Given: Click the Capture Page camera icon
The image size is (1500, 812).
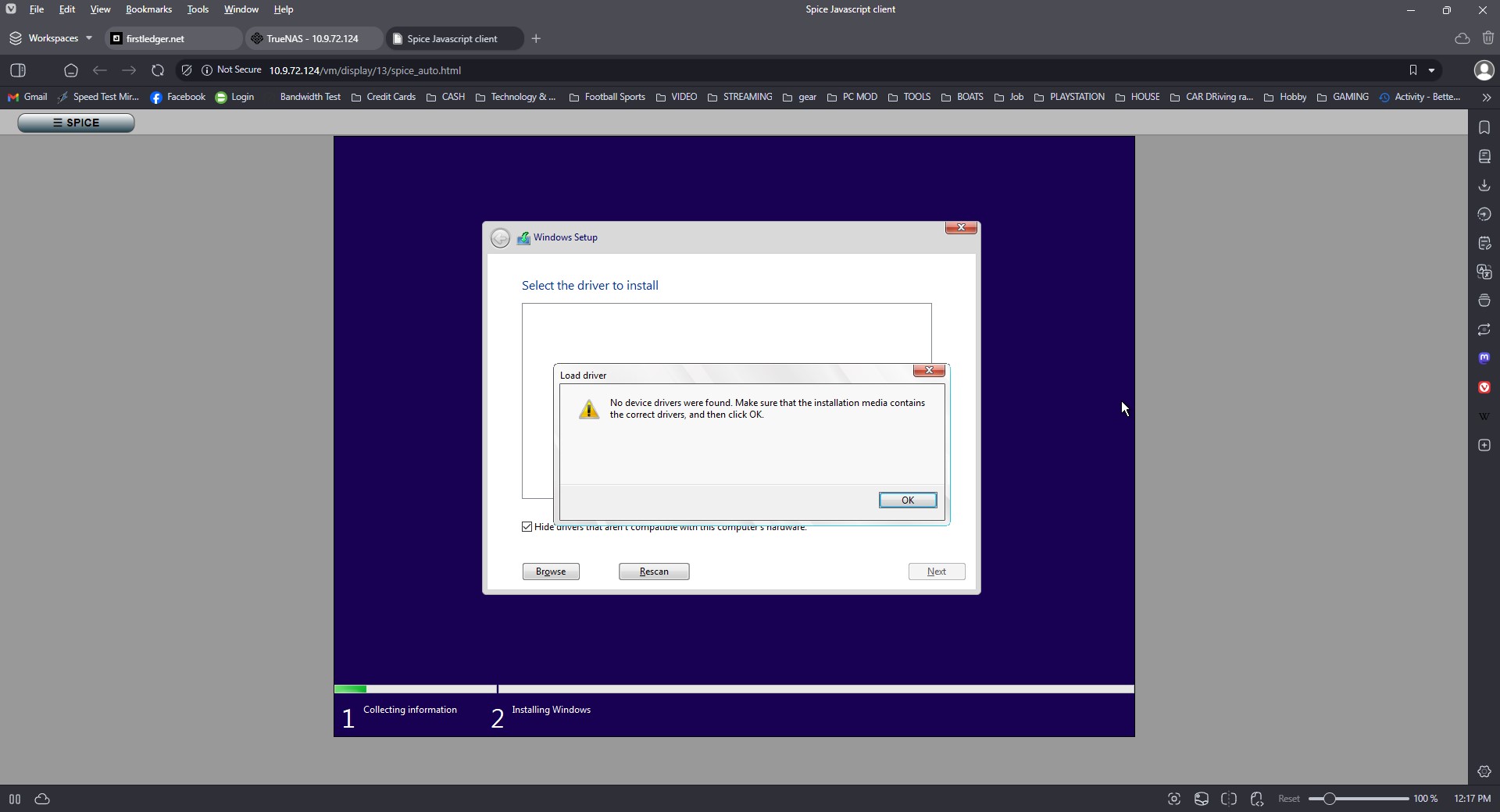Looking at the screenshot, I should 1173,799.
